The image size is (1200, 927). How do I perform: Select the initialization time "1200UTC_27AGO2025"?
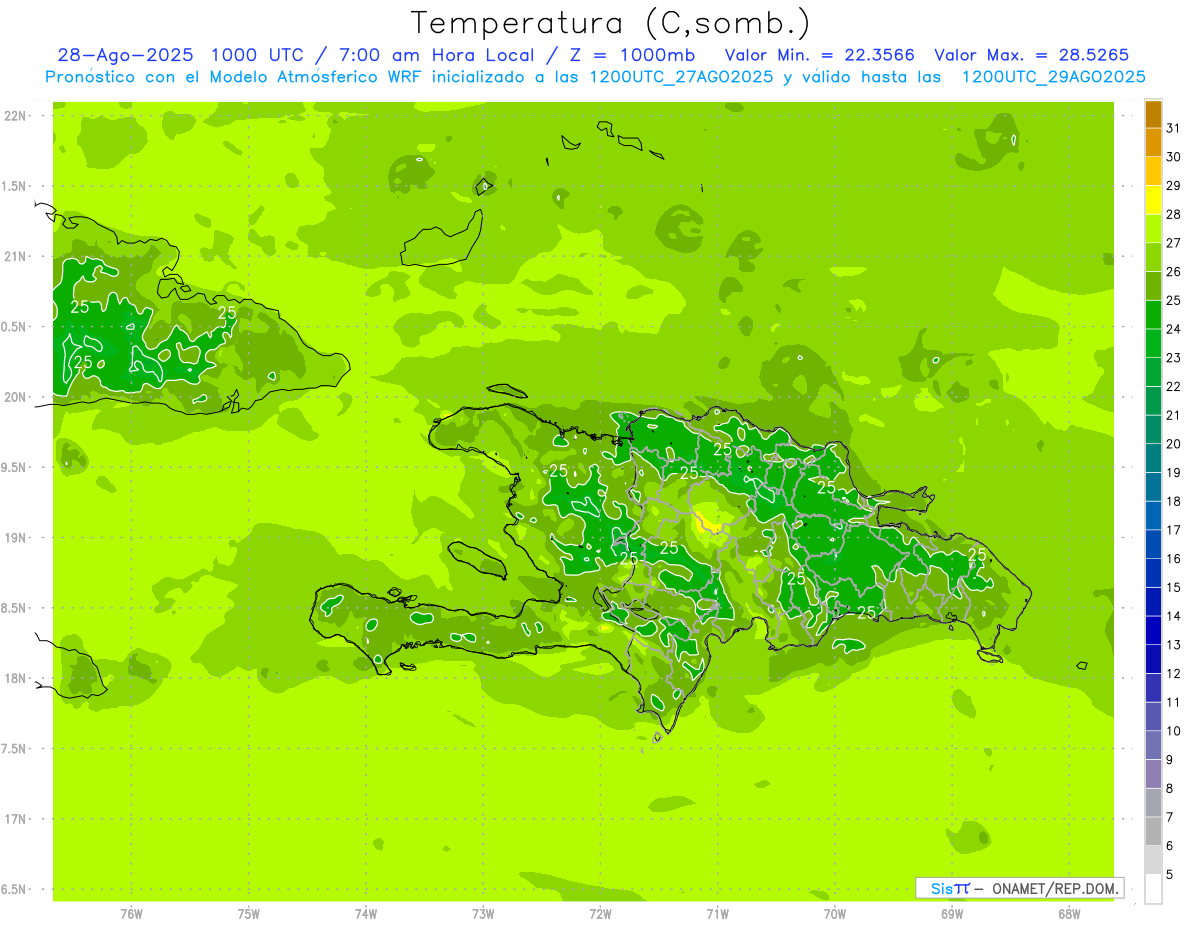tap(682, 77)
